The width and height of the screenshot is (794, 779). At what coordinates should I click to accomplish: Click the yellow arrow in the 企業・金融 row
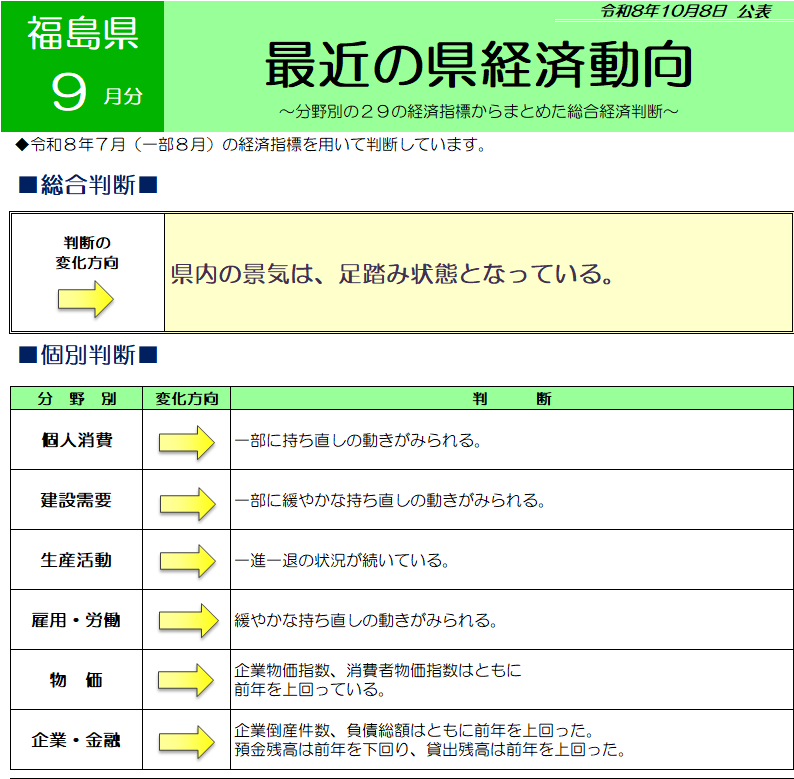pyautogui.click(x=187, y=742)
